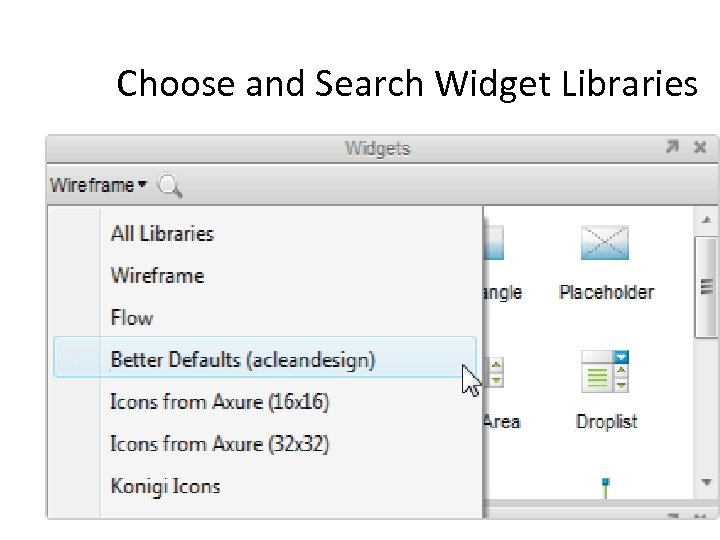The height and width of the screenshot is (540, 720).
Task: Click the scrollbar down arrow
Action: [x=707, y=483]
